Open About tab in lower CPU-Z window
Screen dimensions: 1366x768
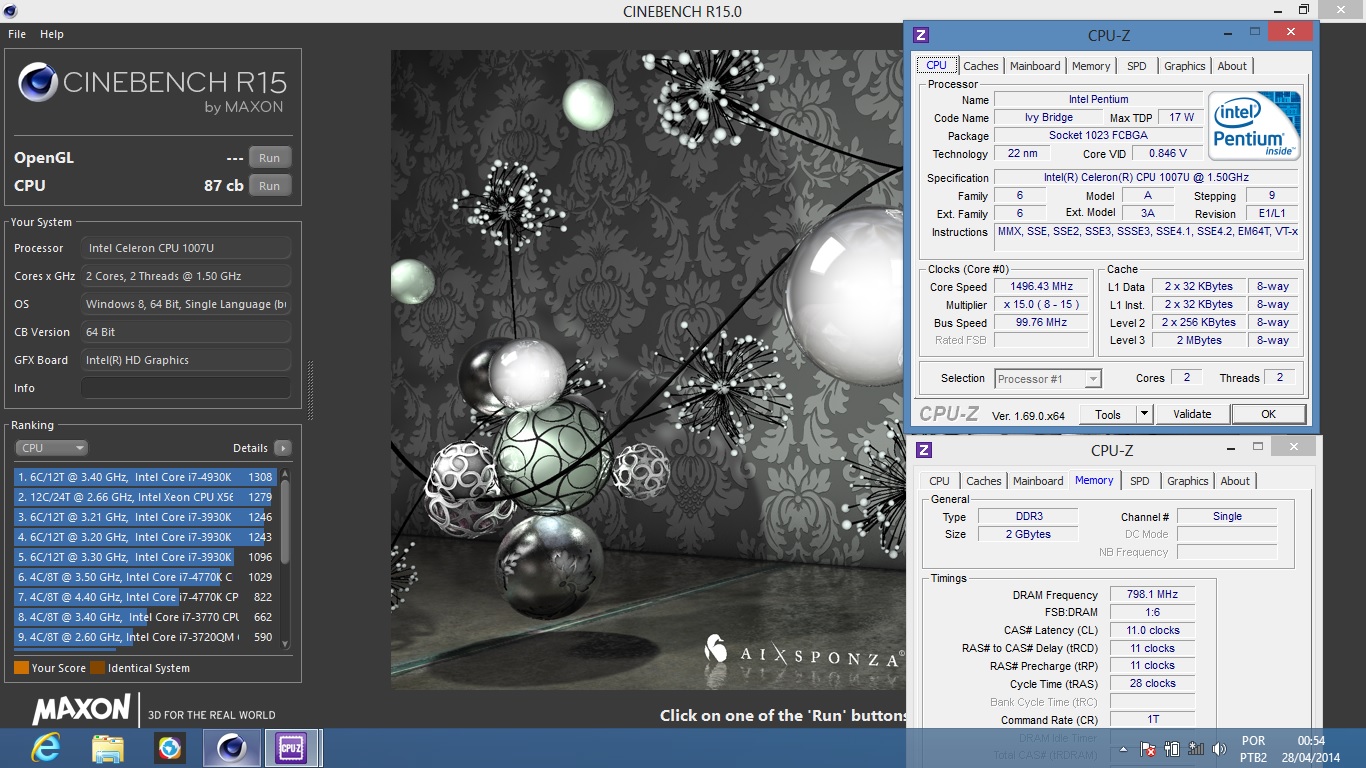click(x=1235, y=481)
